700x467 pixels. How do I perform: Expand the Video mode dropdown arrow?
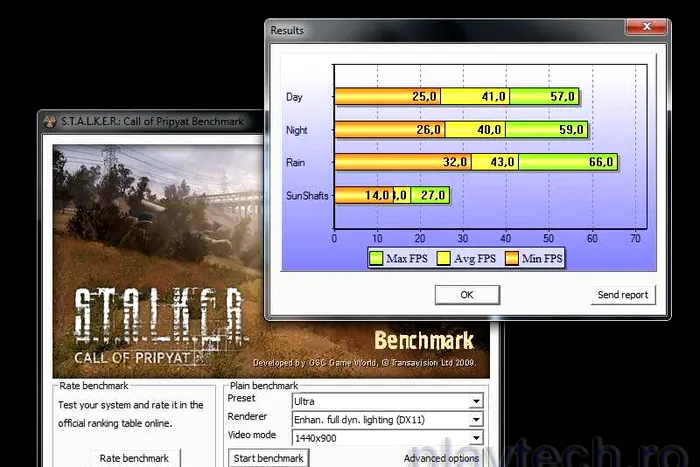[x=476, y=438]
